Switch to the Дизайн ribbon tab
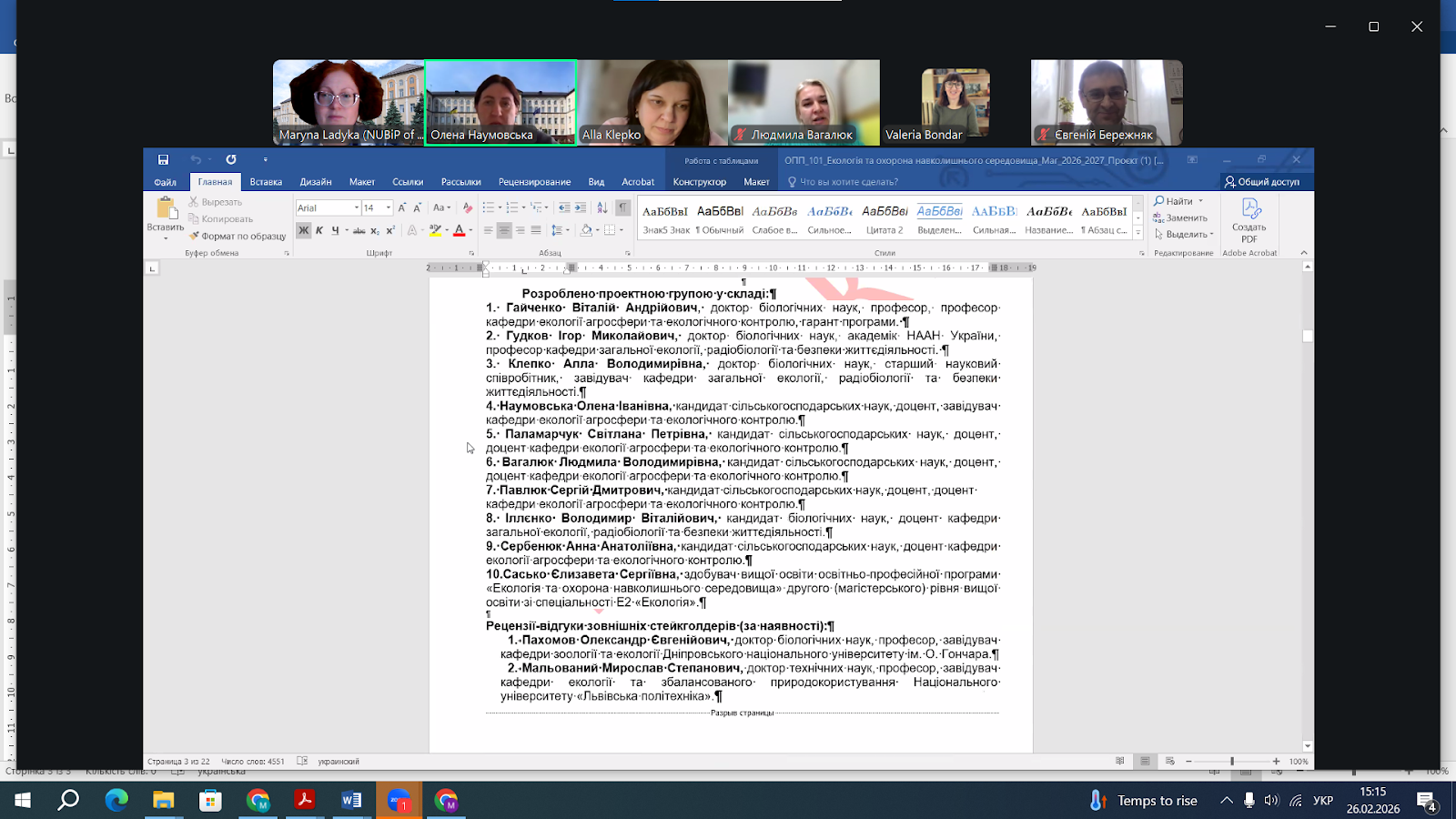 point(316,182)
